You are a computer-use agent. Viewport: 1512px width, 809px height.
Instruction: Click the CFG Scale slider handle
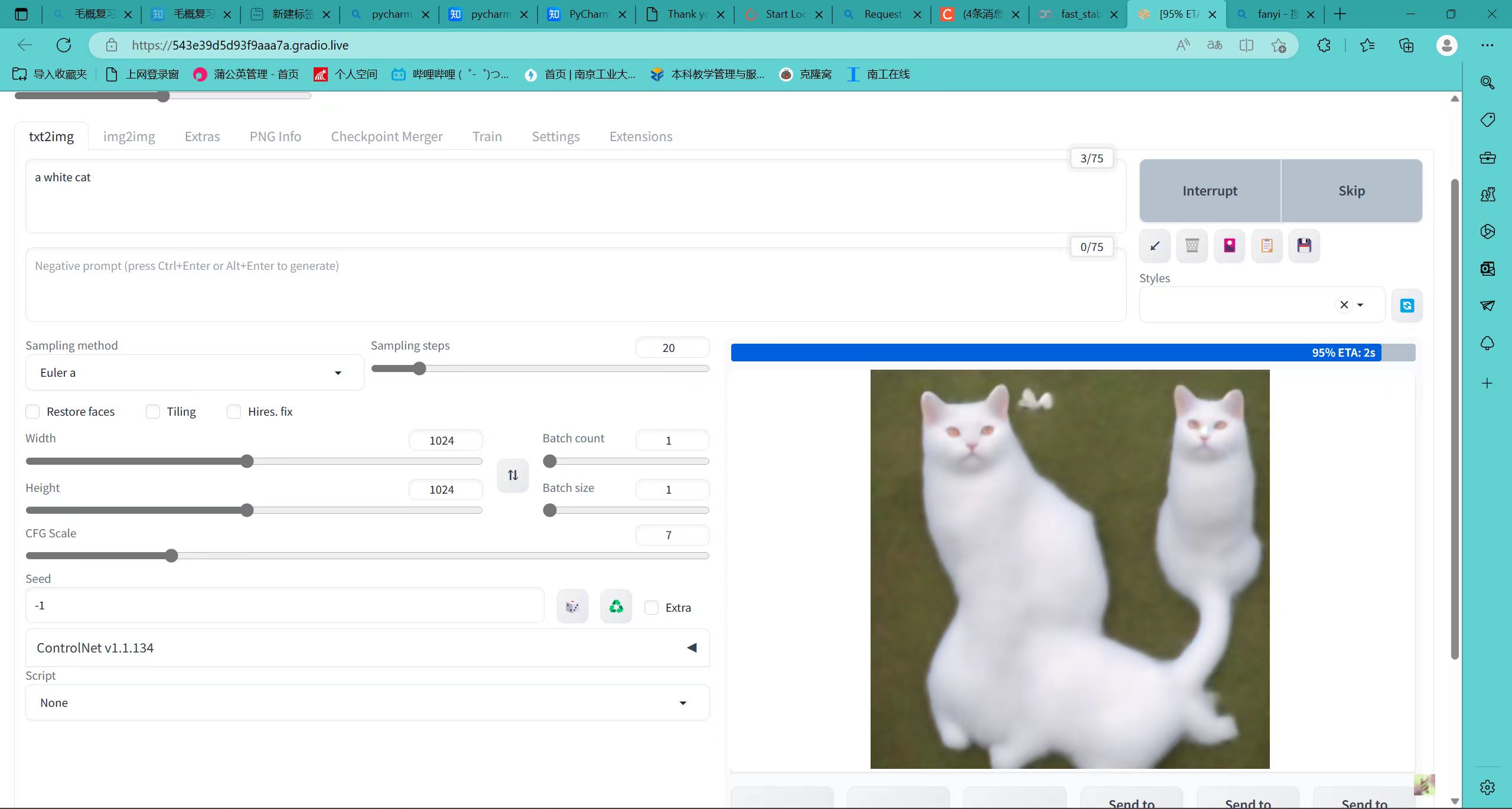tap(171, 556)
